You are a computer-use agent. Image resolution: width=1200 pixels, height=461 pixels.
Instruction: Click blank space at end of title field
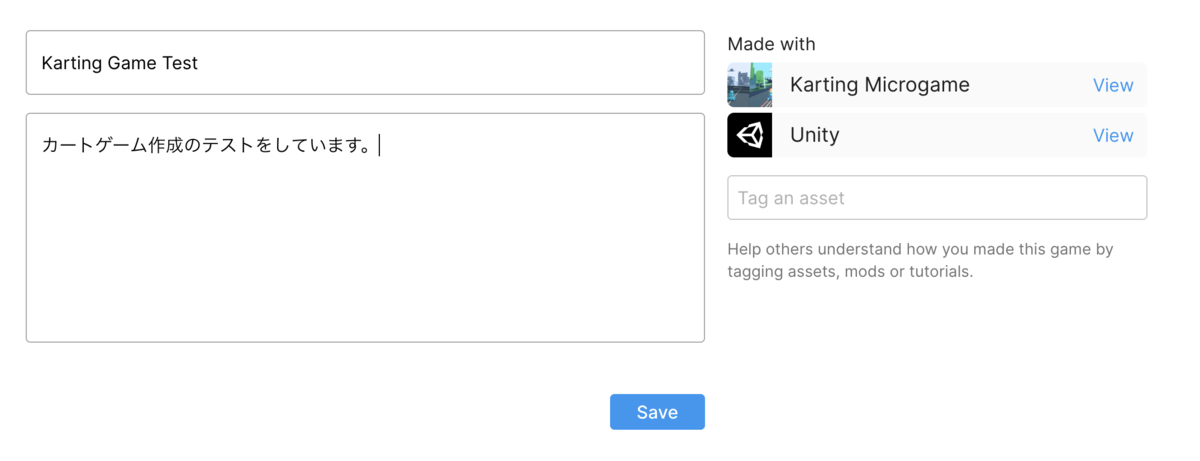[450, 63]
